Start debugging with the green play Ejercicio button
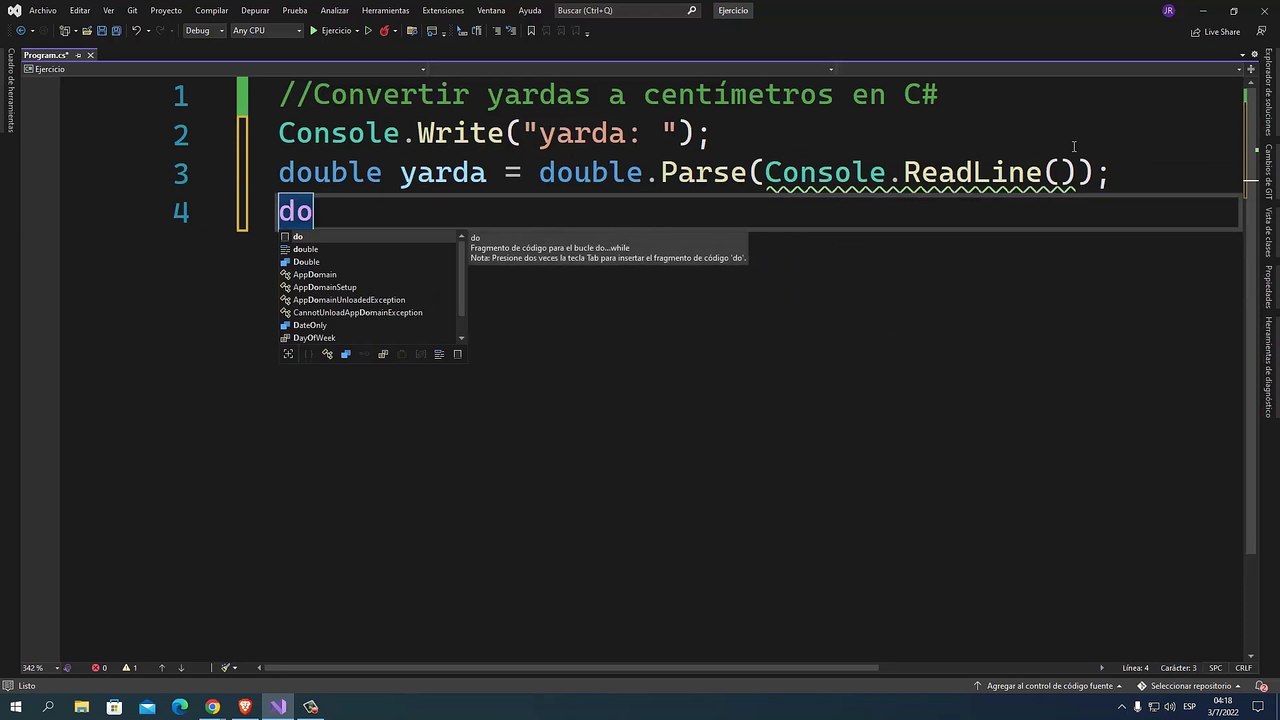Viewport: 1280px width, 720px height. [331, 31]
